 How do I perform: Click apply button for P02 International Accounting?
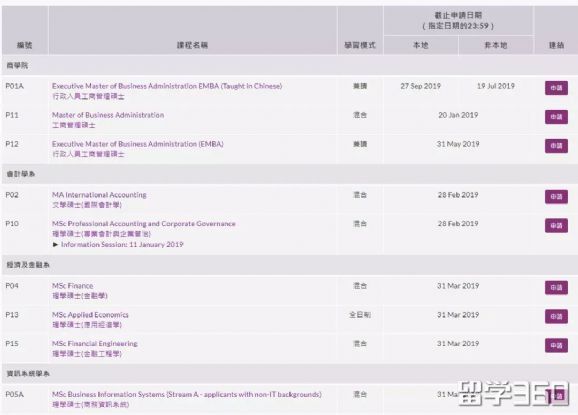[556, 196]
